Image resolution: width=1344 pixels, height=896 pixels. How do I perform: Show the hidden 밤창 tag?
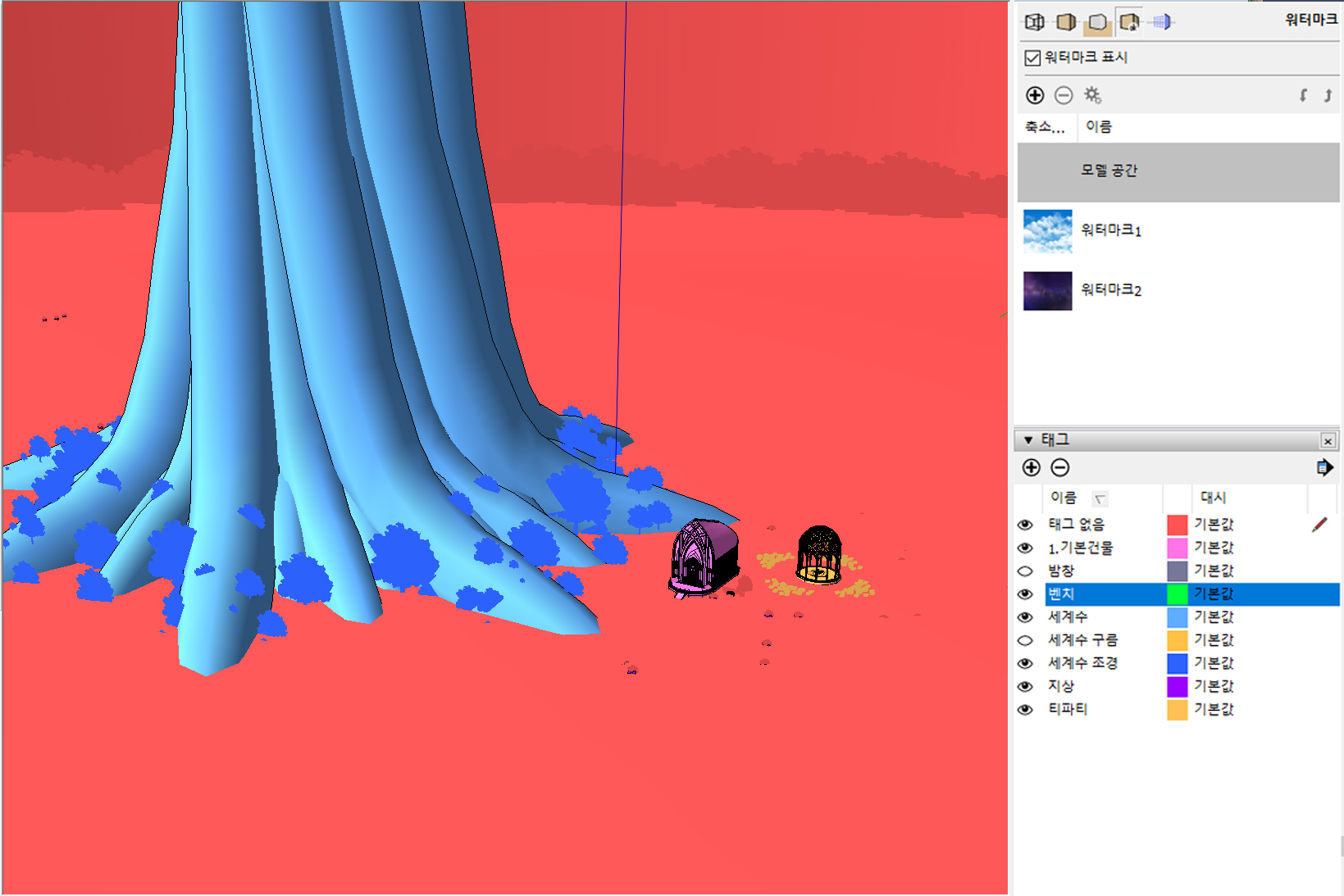pyautogui.click(x=1025, y=571)
